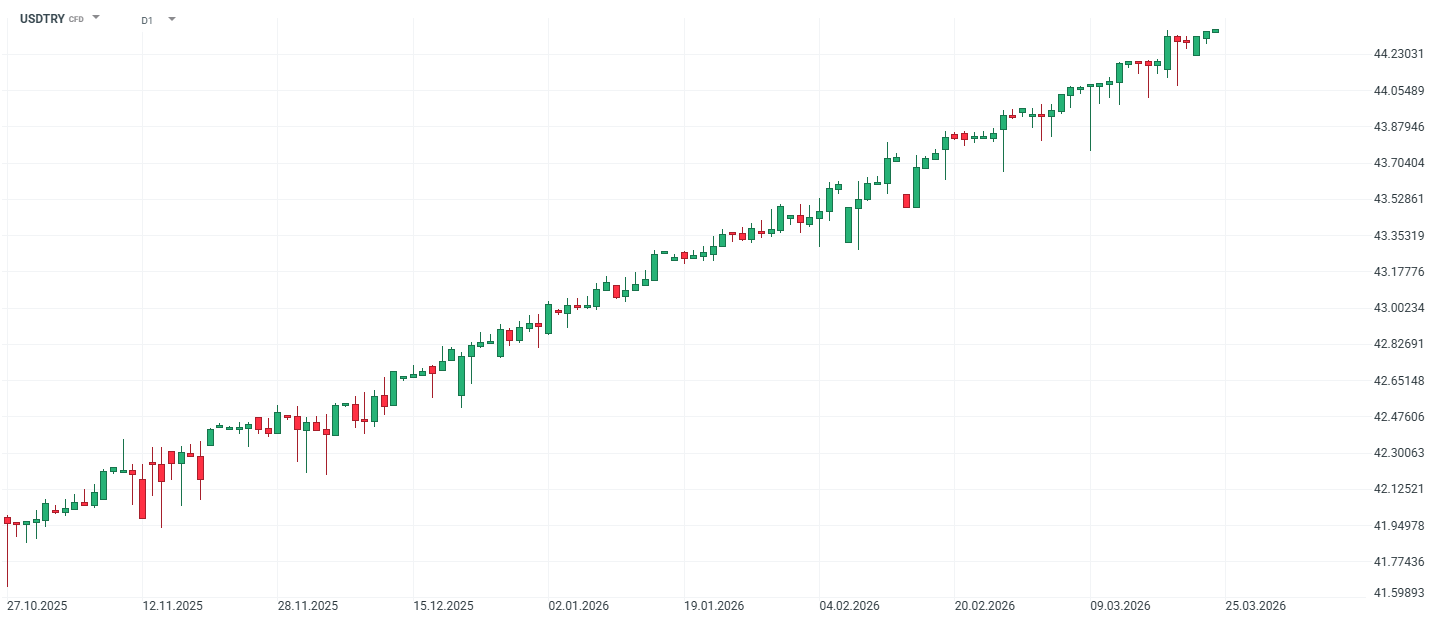The width and height of the screenshot is (1434, 623).
Task: Click the 25.03.2026 date on axis
Action: (1255, 606)
